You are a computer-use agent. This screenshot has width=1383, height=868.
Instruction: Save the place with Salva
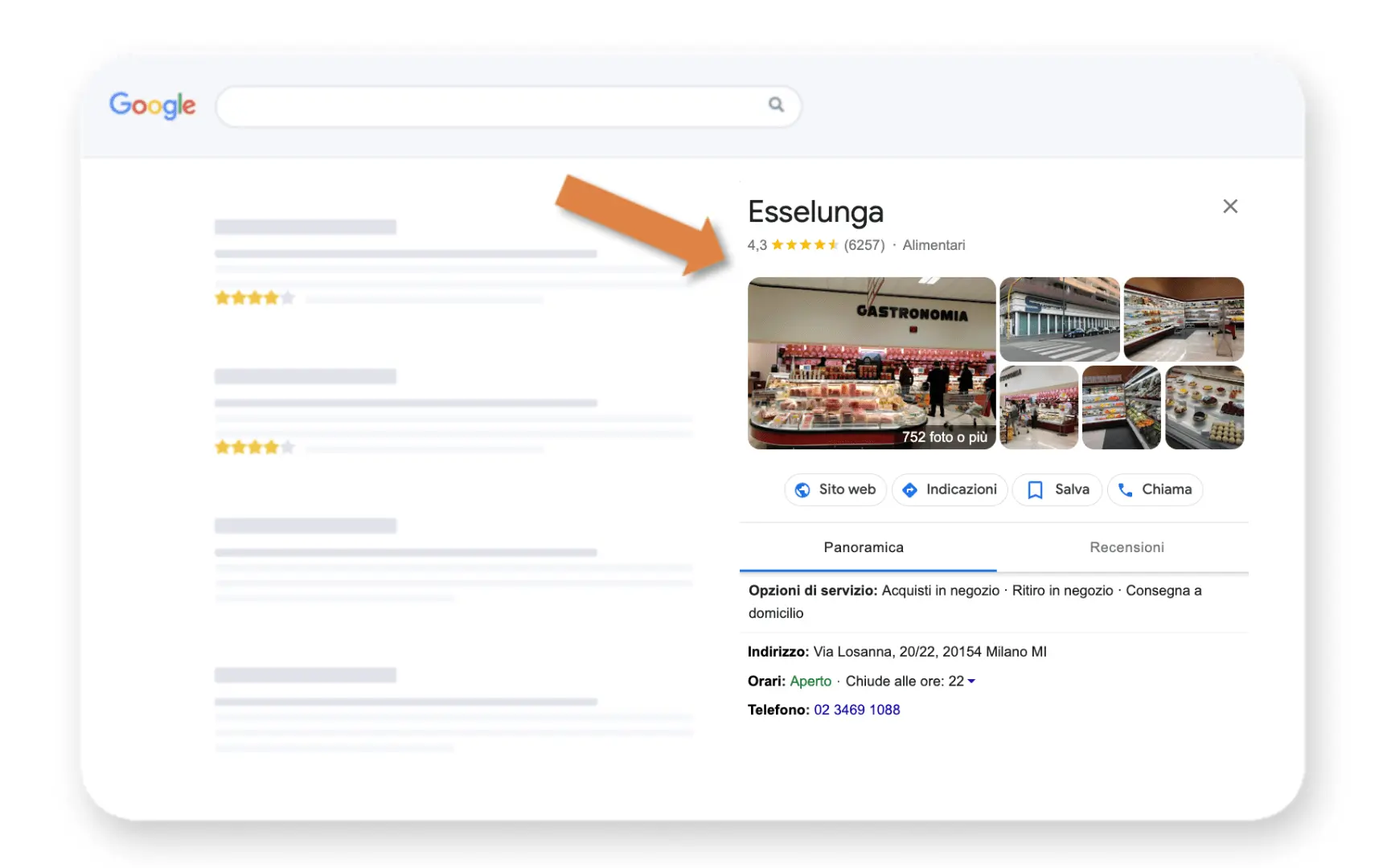pos(1057,489)
